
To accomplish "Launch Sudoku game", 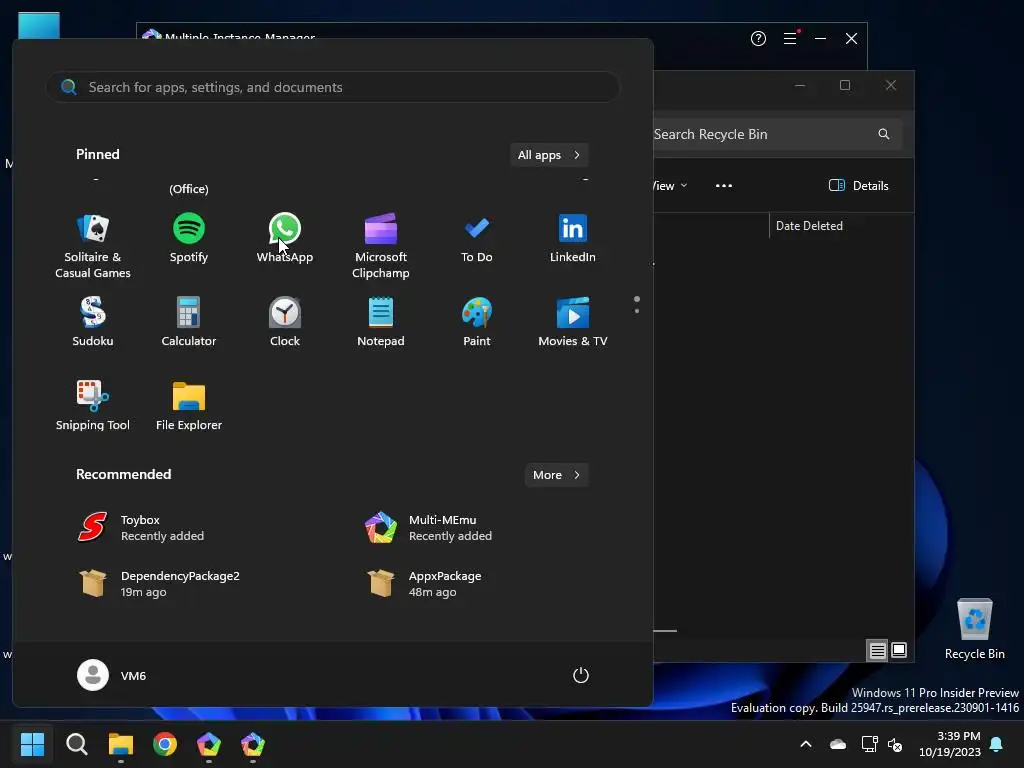I will coord(93,322).
